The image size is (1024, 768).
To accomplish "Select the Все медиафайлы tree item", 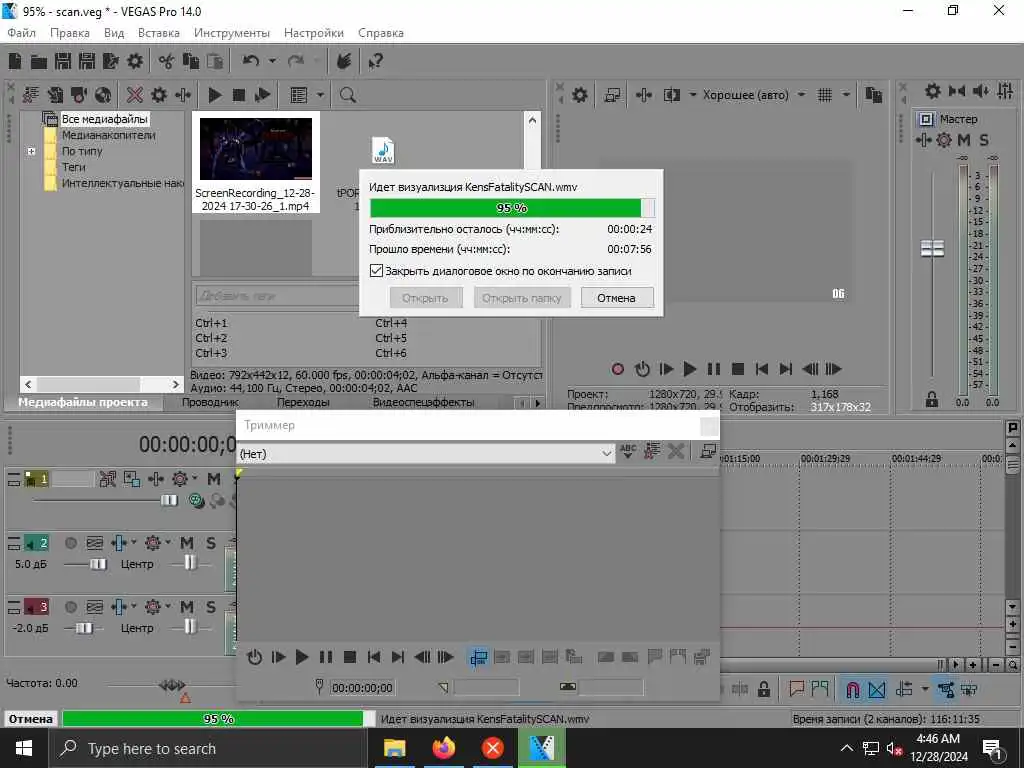I will (104, 119).
